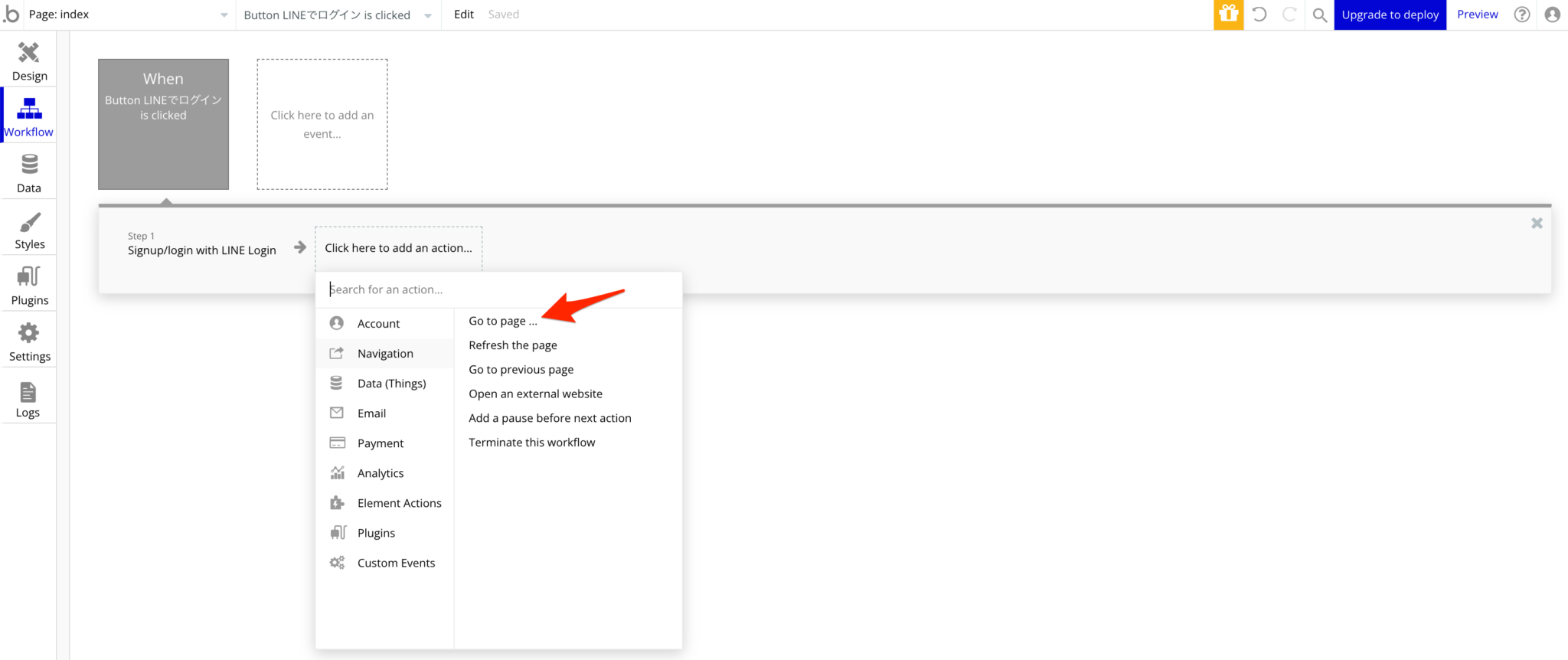Open app Settings from sidebar
This screenshot has height=660, width=1568.
tap(29, 341)
